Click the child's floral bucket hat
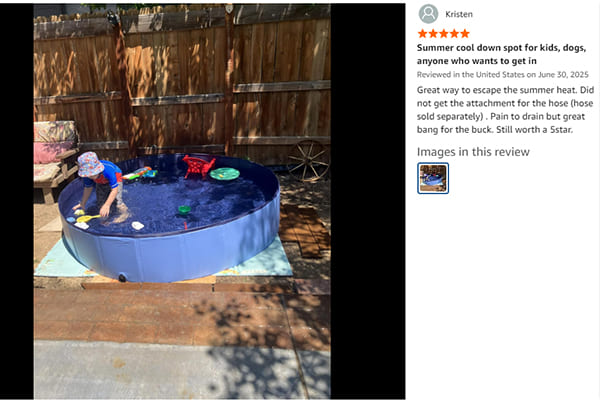Viewport: 600px width, 400px height. click(x=90, y=164)
